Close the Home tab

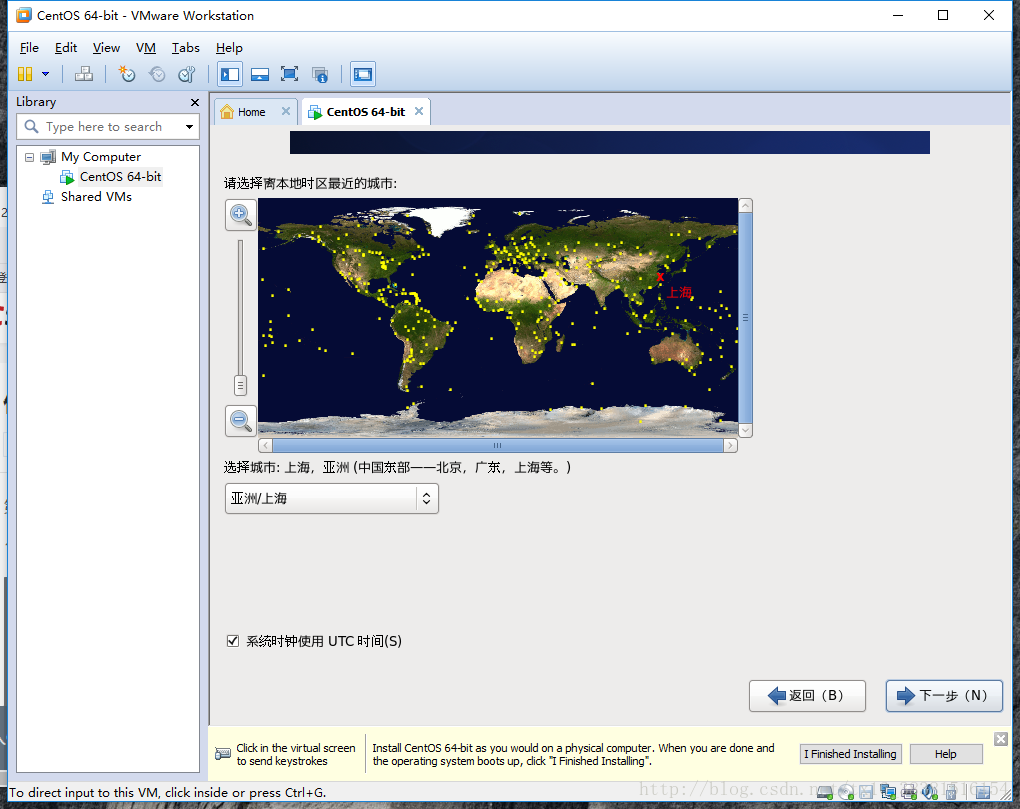[286, 111]
